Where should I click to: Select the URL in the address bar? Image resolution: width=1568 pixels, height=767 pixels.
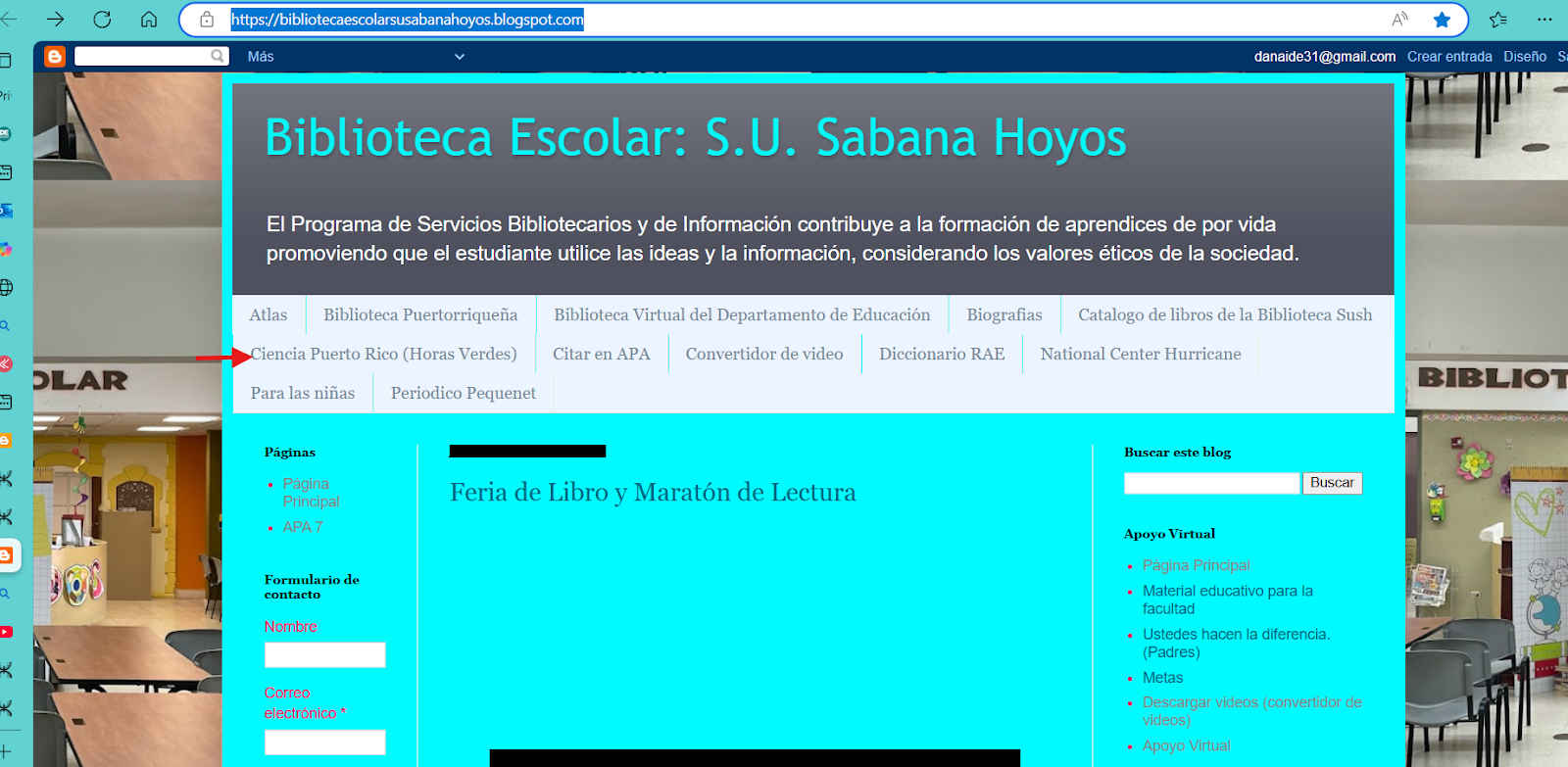click(407, 20)
